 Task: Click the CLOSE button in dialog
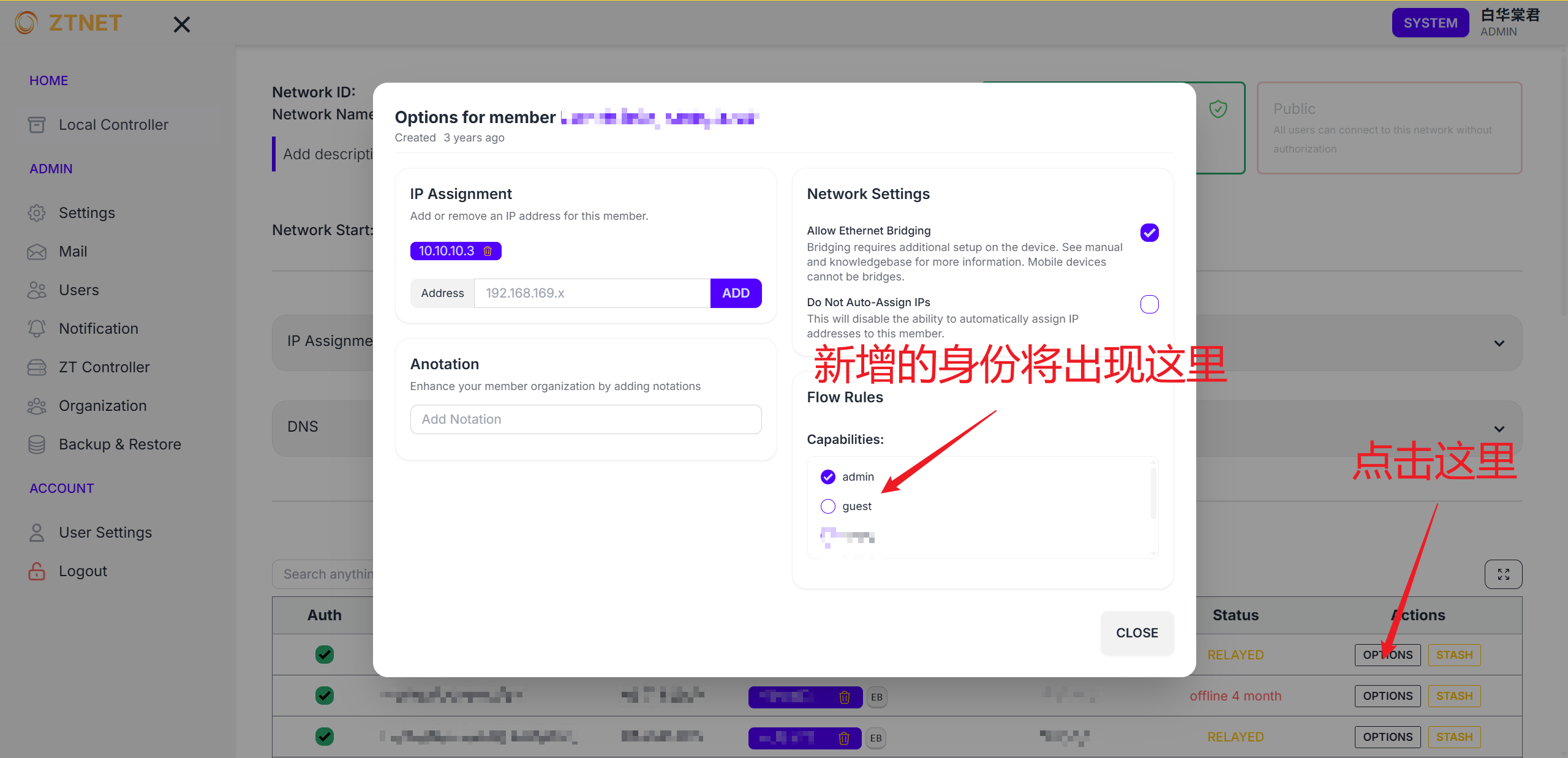click(1137, 633)
